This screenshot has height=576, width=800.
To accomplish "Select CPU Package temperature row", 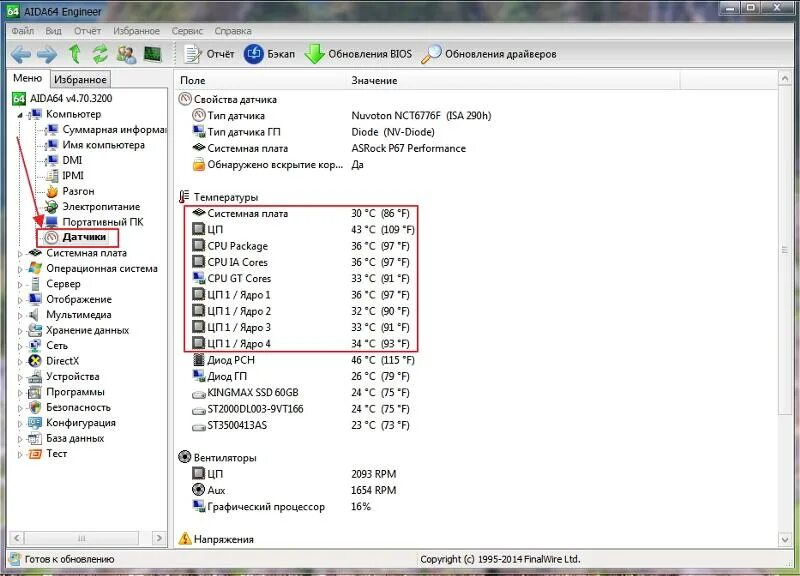I will click(x=301, y=246).
